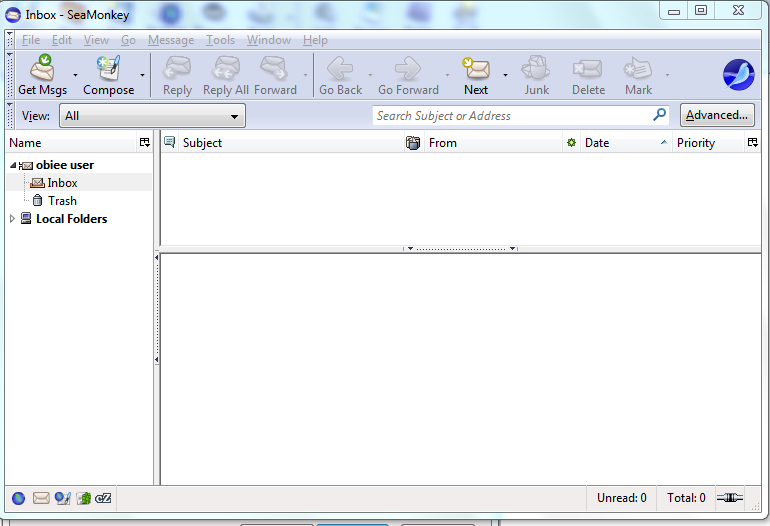Click the message pane splitter grippy
This screenshot has height=526, width=770.
(x=460, y=249)
